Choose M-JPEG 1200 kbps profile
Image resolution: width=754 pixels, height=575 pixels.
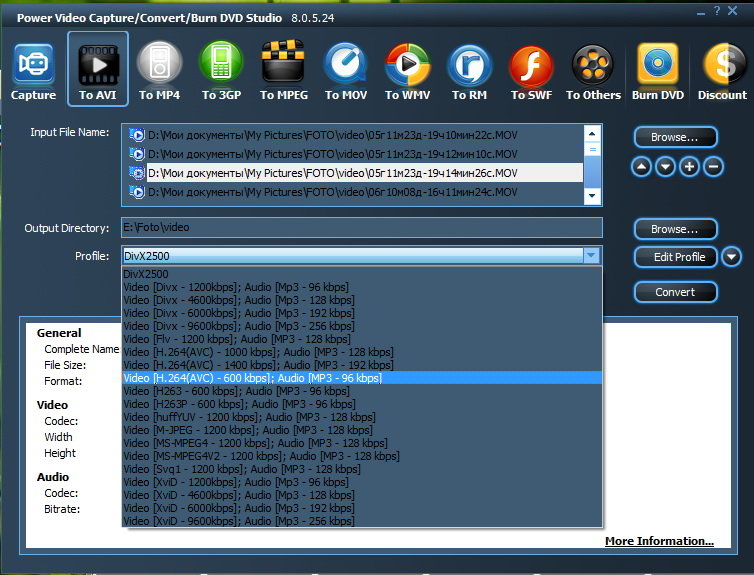[x=362, y=430]
